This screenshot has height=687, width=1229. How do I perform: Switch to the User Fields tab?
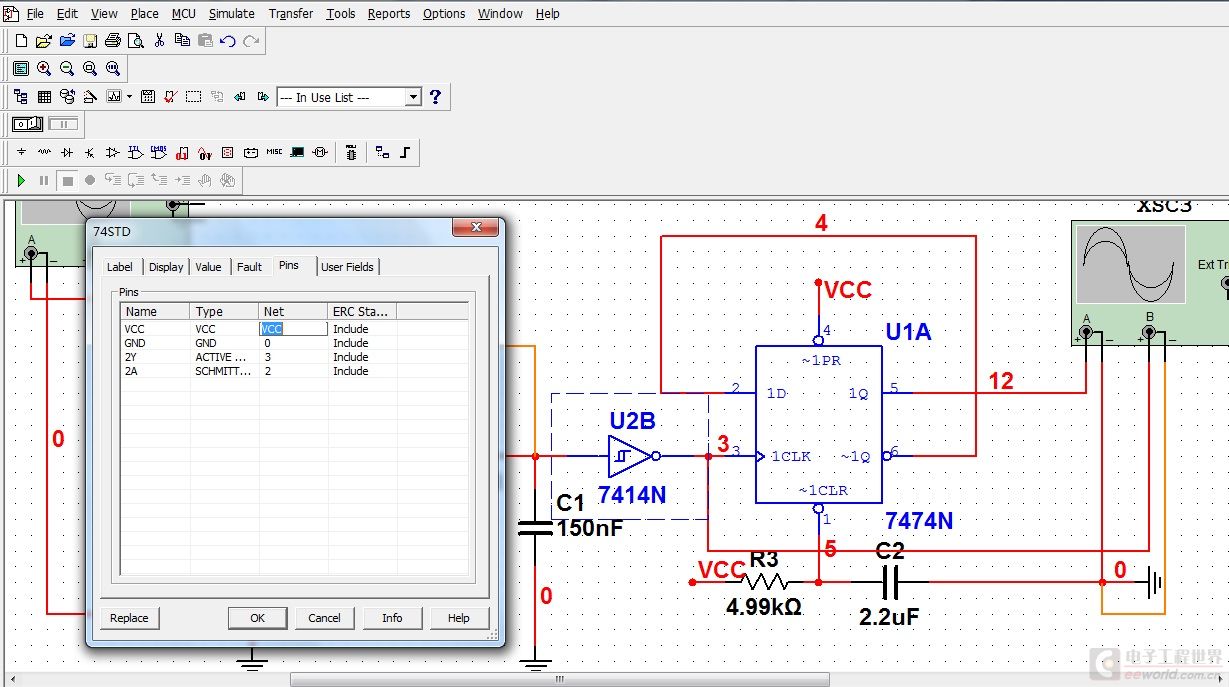(348, 267)
